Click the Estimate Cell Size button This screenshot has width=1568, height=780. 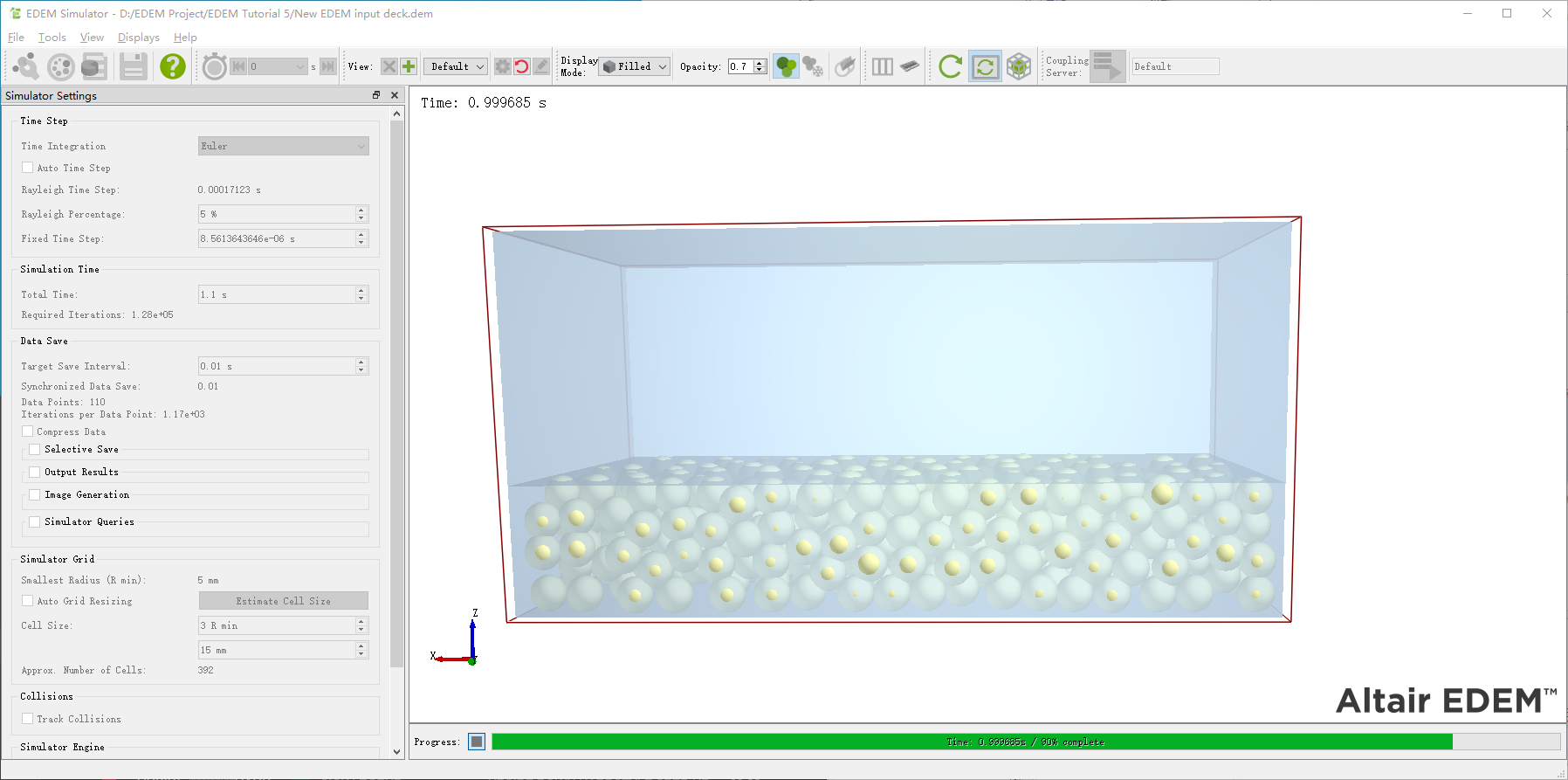pyautogui.click(x=283, y=601)
